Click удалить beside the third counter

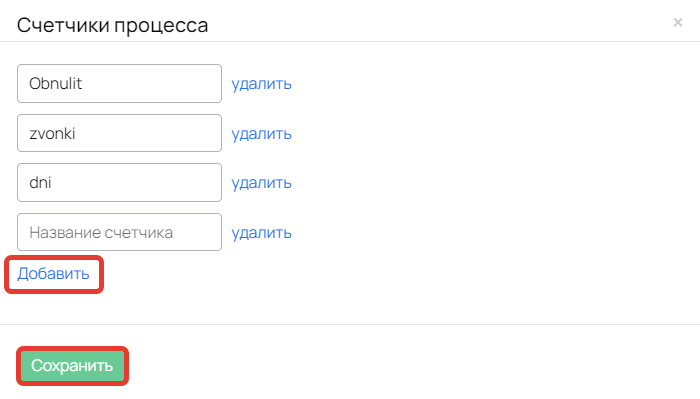[261, 183]
